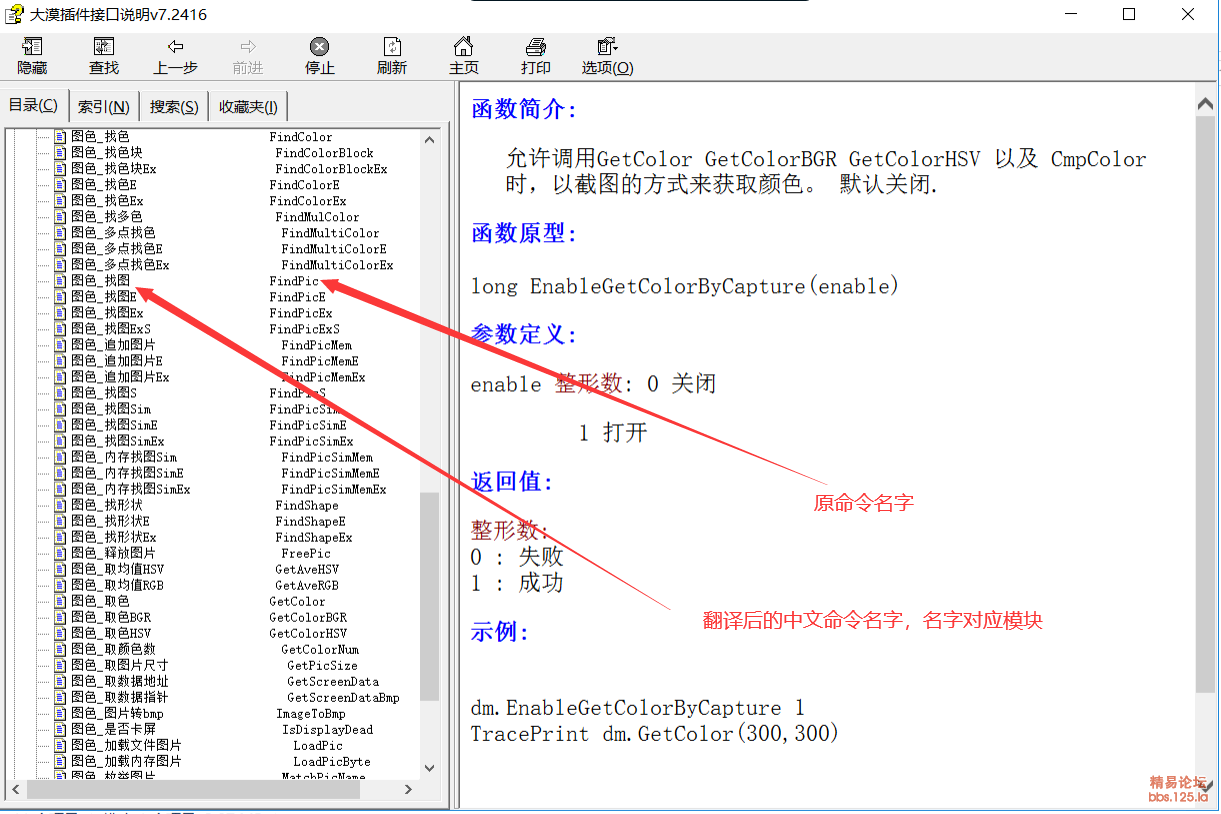Click page icon beside 图色_找图SimE

pyautogui.click(x=60, y=425)
